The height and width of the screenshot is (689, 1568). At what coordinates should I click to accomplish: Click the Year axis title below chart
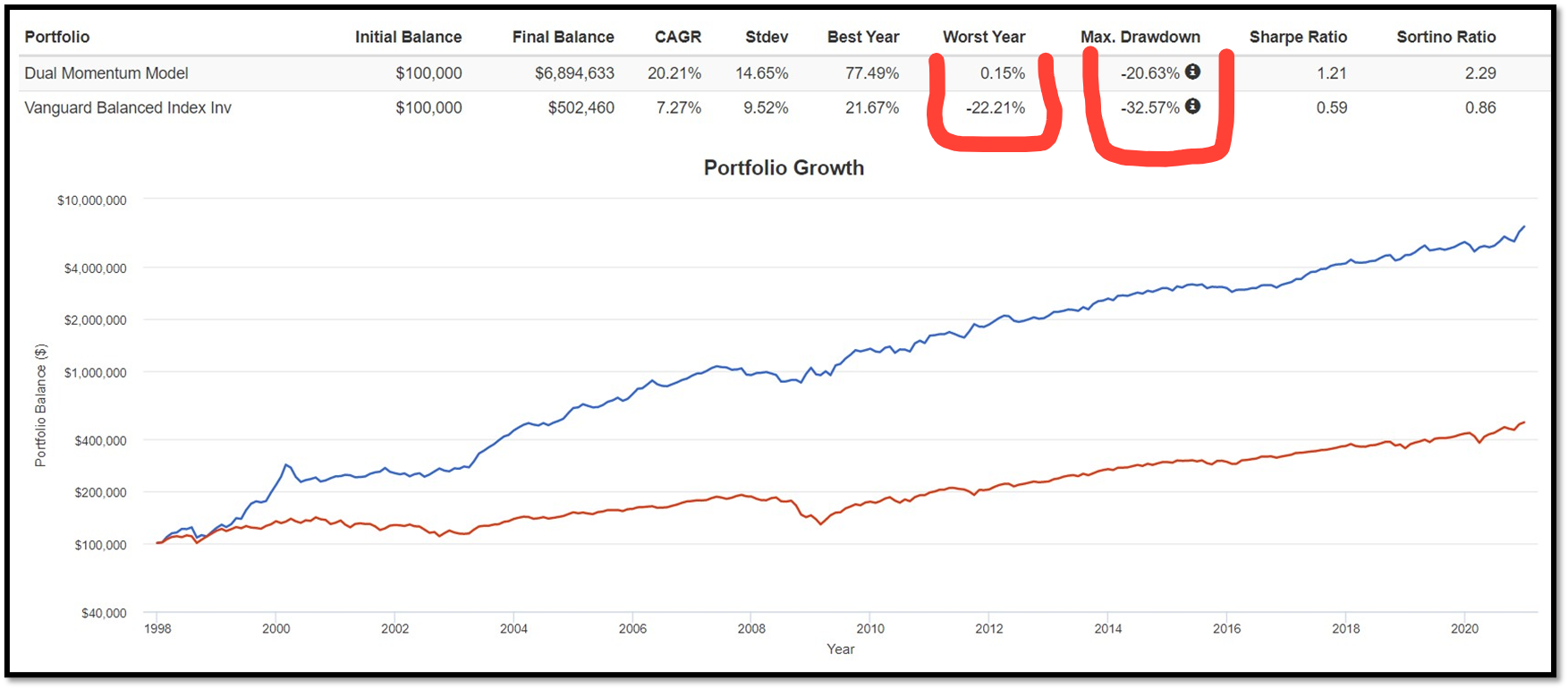pyautogui.click(x=840, y=650)
